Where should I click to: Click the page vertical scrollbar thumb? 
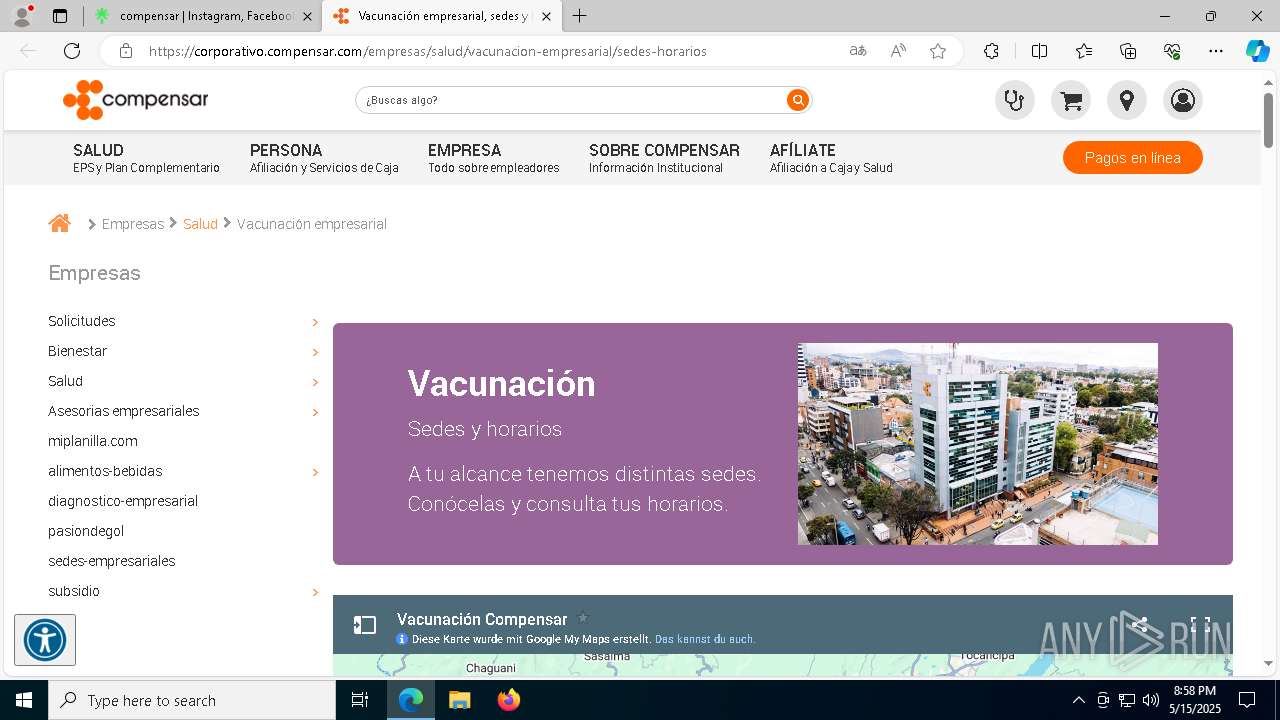[1268, 121]
